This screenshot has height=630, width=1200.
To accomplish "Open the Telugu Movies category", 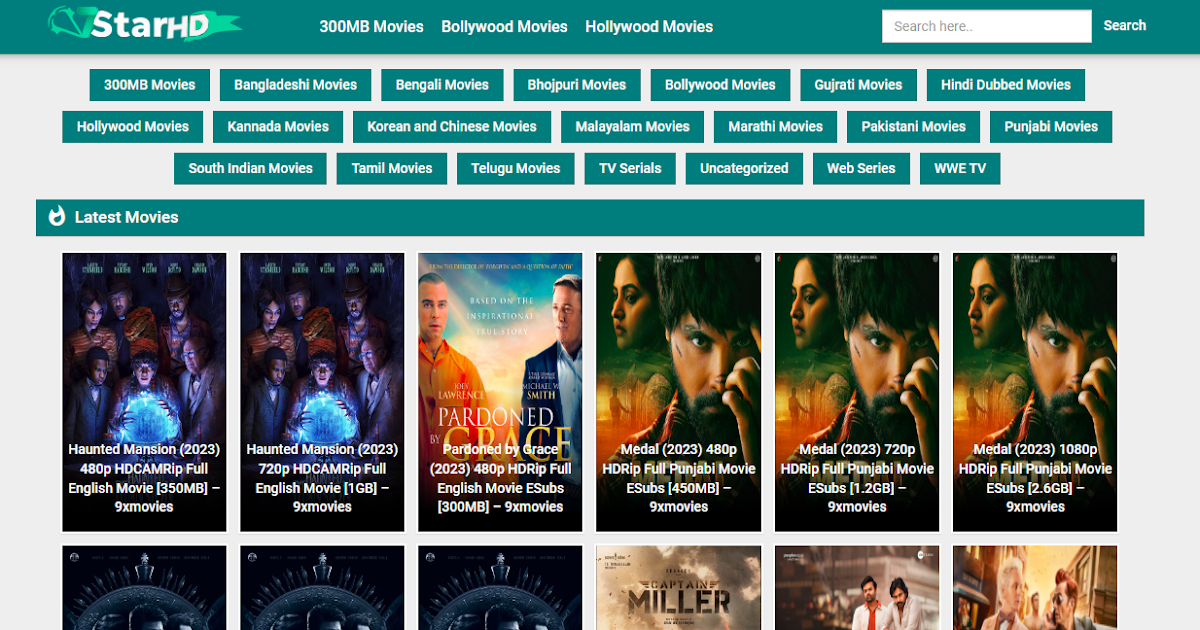I will coord(516,169).
